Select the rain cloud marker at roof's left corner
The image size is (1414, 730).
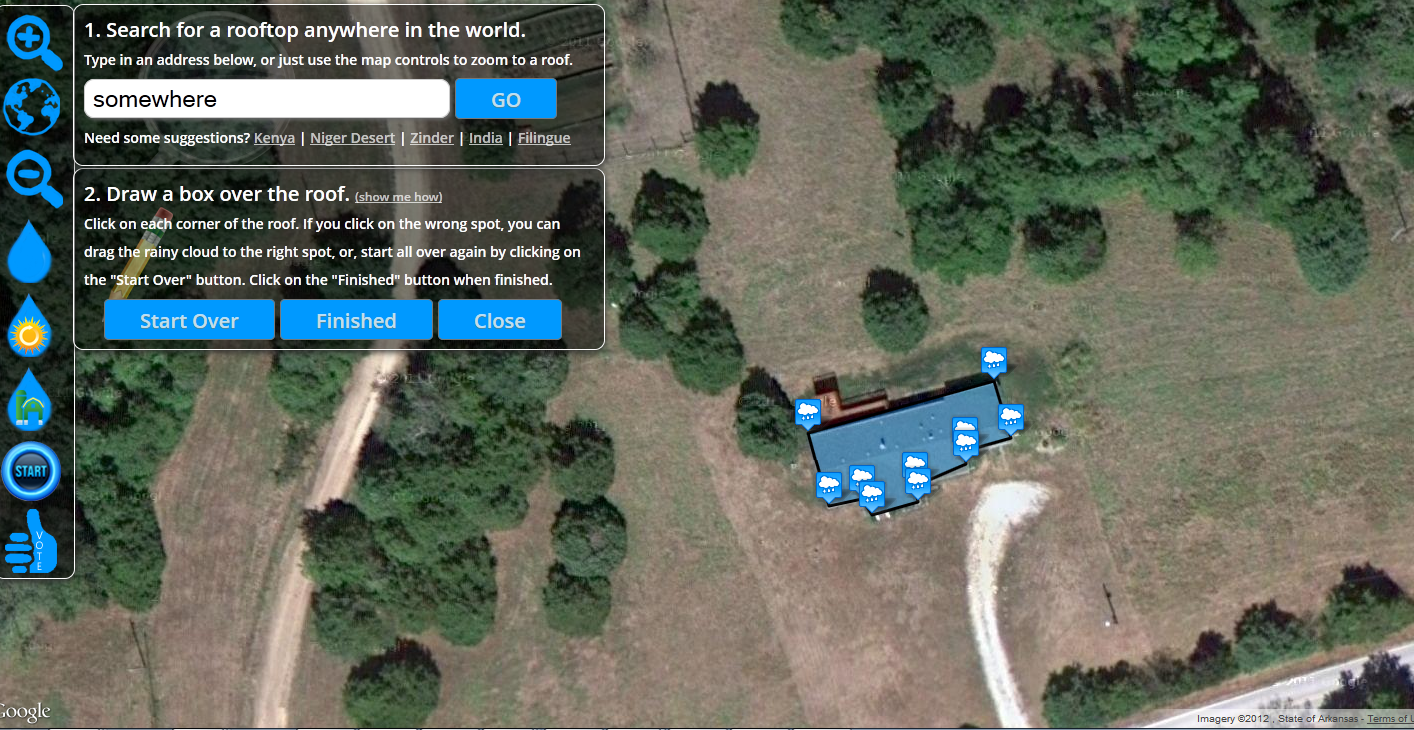pos(808,413)
